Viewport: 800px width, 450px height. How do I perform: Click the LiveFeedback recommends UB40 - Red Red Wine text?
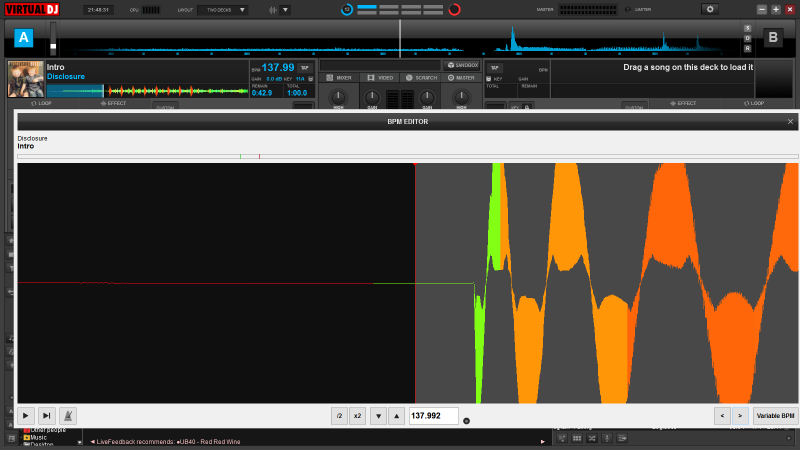168,442
